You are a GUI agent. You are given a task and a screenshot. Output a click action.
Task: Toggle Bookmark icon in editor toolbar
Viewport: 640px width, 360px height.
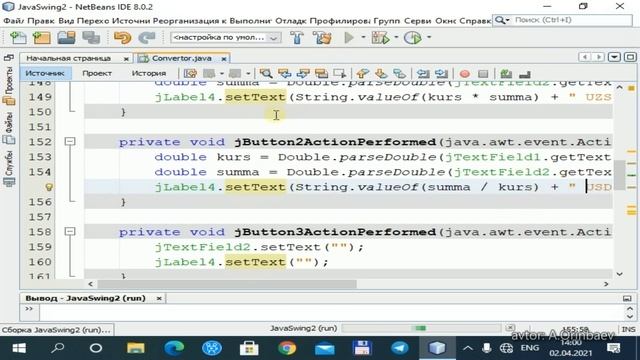399,73
